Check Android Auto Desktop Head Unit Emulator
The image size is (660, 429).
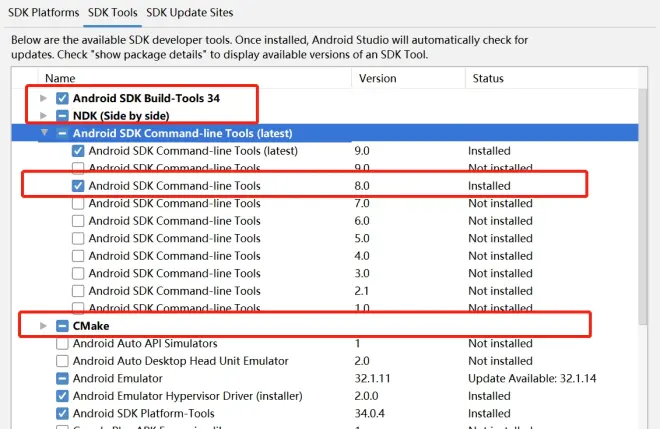[62, 361]
